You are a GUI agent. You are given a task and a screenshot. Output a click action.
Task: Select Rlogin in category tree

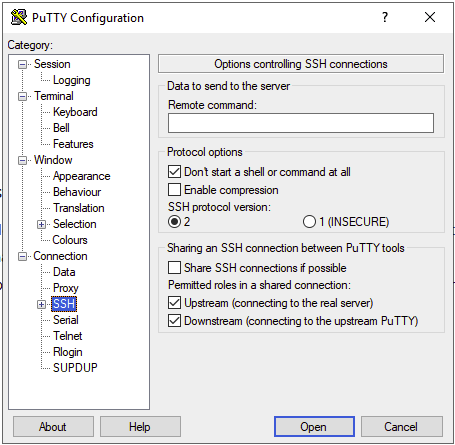pos(68,352)
